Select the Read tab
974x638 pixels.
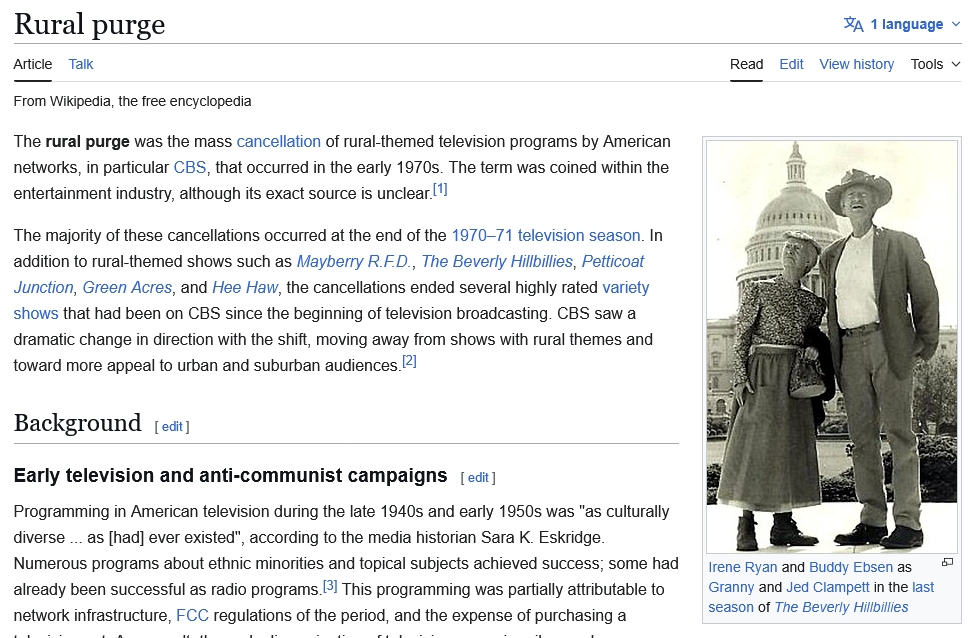point(746,64)
